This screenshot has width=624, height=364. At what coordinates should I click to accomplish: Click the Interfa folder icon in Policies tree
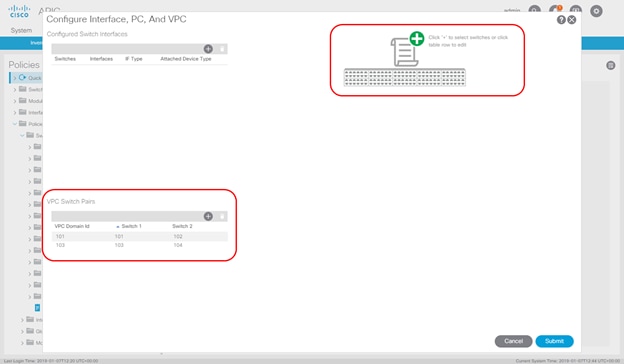[23, 112]
